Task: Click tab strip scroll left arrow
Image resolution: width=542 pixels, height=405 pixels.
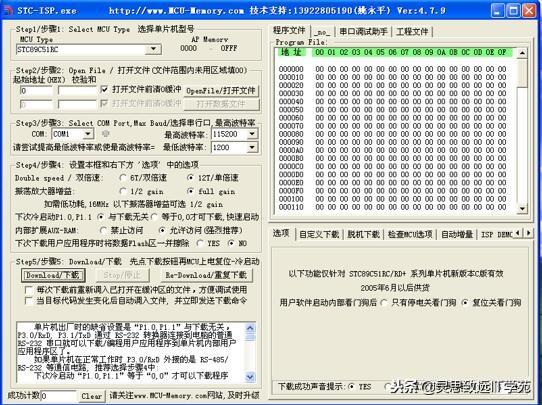Action: tap(517, 233)
